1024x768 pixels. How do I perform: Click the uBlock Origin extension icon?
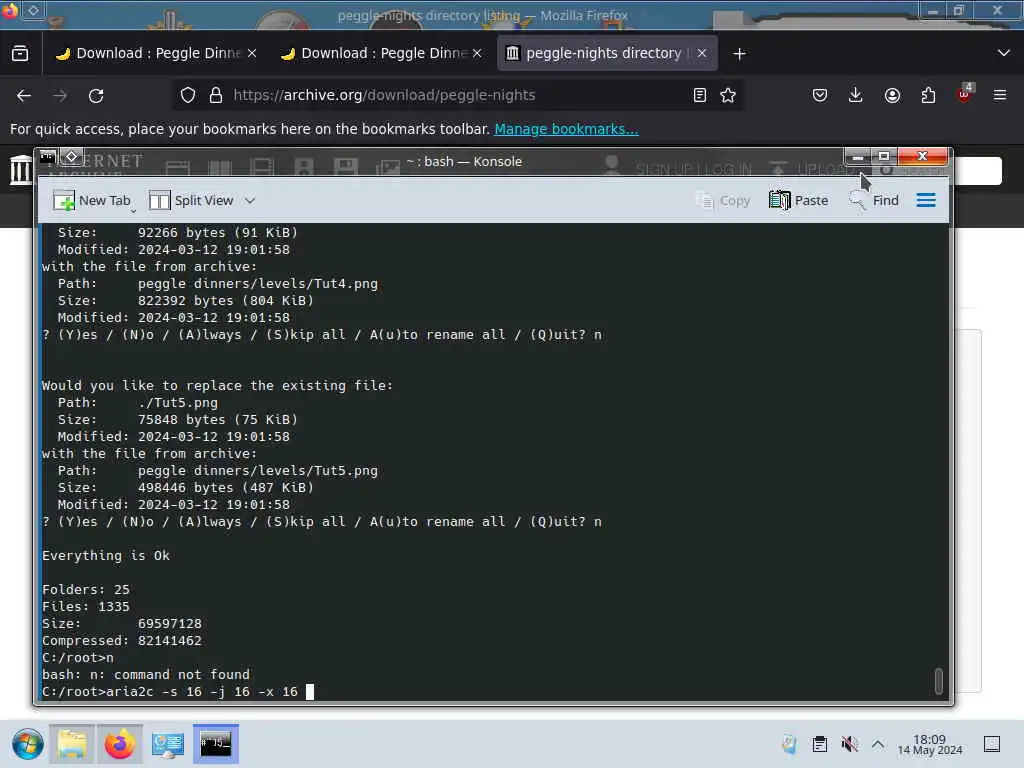tap(965, 95)
